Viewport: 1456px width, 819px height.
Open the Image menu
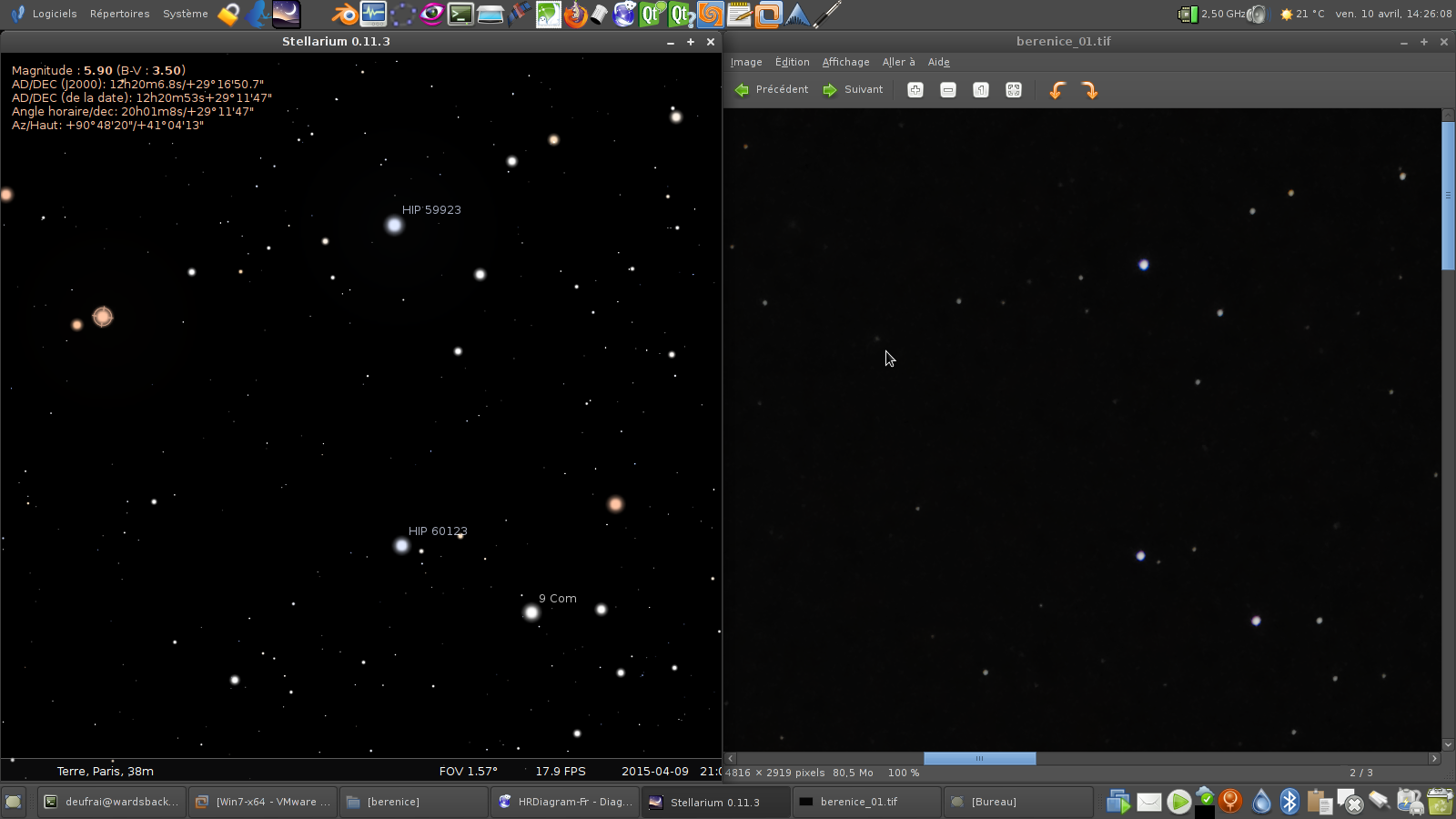point(746,62)
